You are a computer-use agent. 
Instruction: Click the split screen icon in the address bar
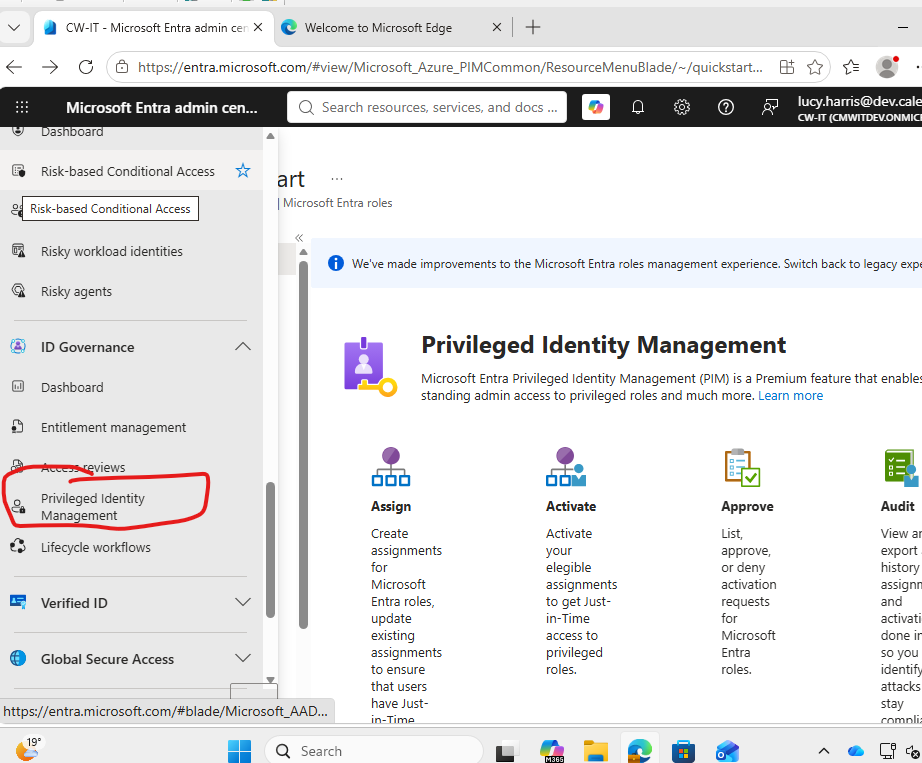coord(787,67)
